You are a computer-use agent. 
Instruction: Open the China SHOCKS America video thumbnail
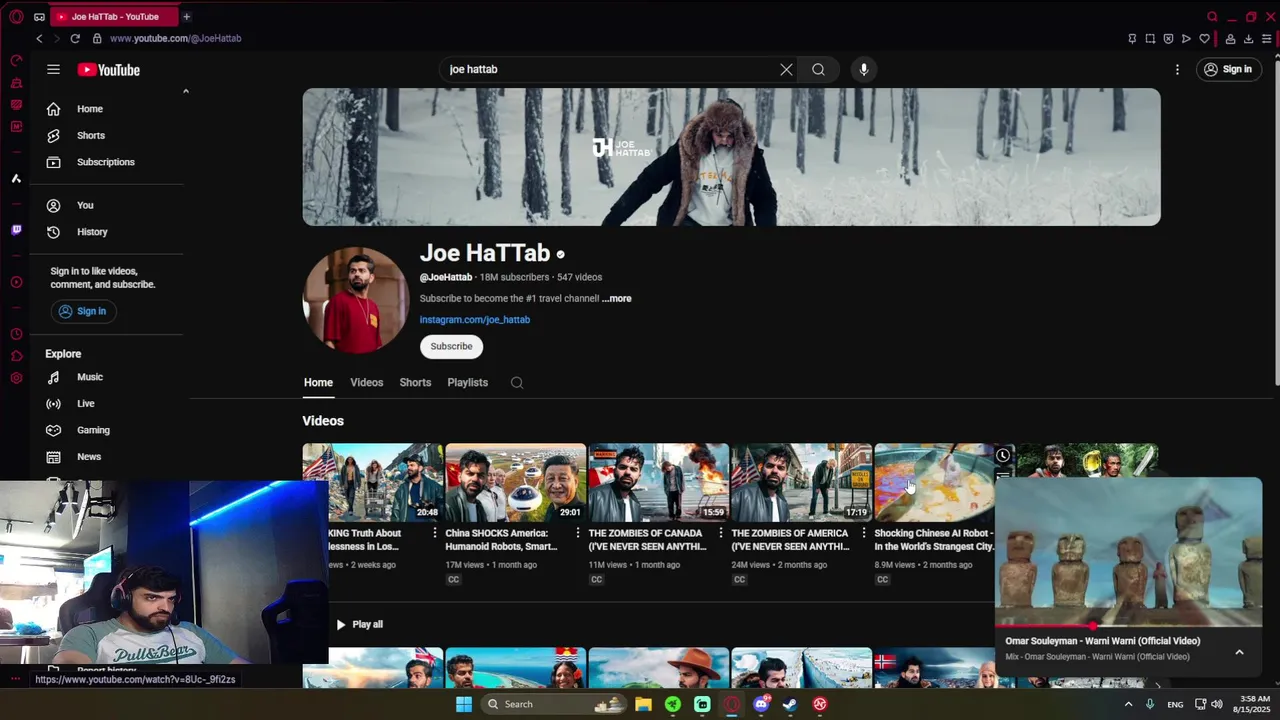pyautogui.click(x=515, y=483)
